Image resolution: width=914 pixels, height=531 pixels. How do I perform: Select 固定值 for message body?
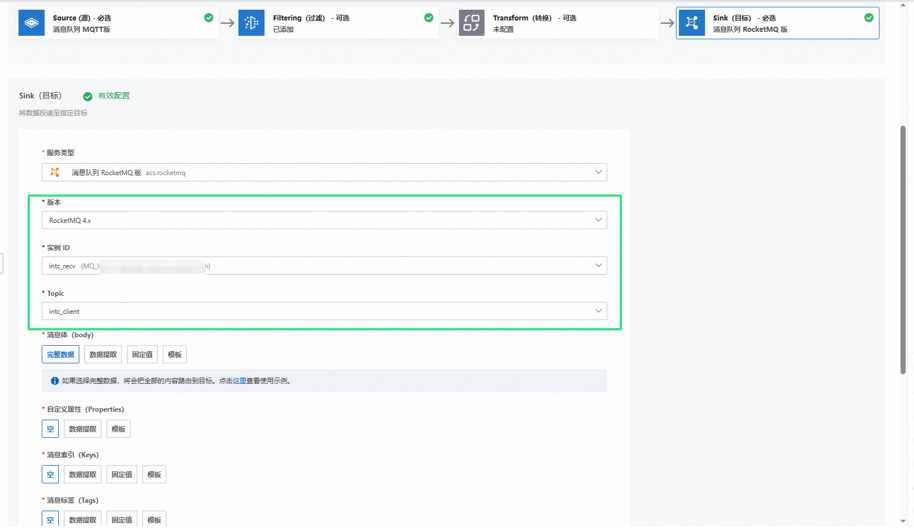click(x=142, y=354)
